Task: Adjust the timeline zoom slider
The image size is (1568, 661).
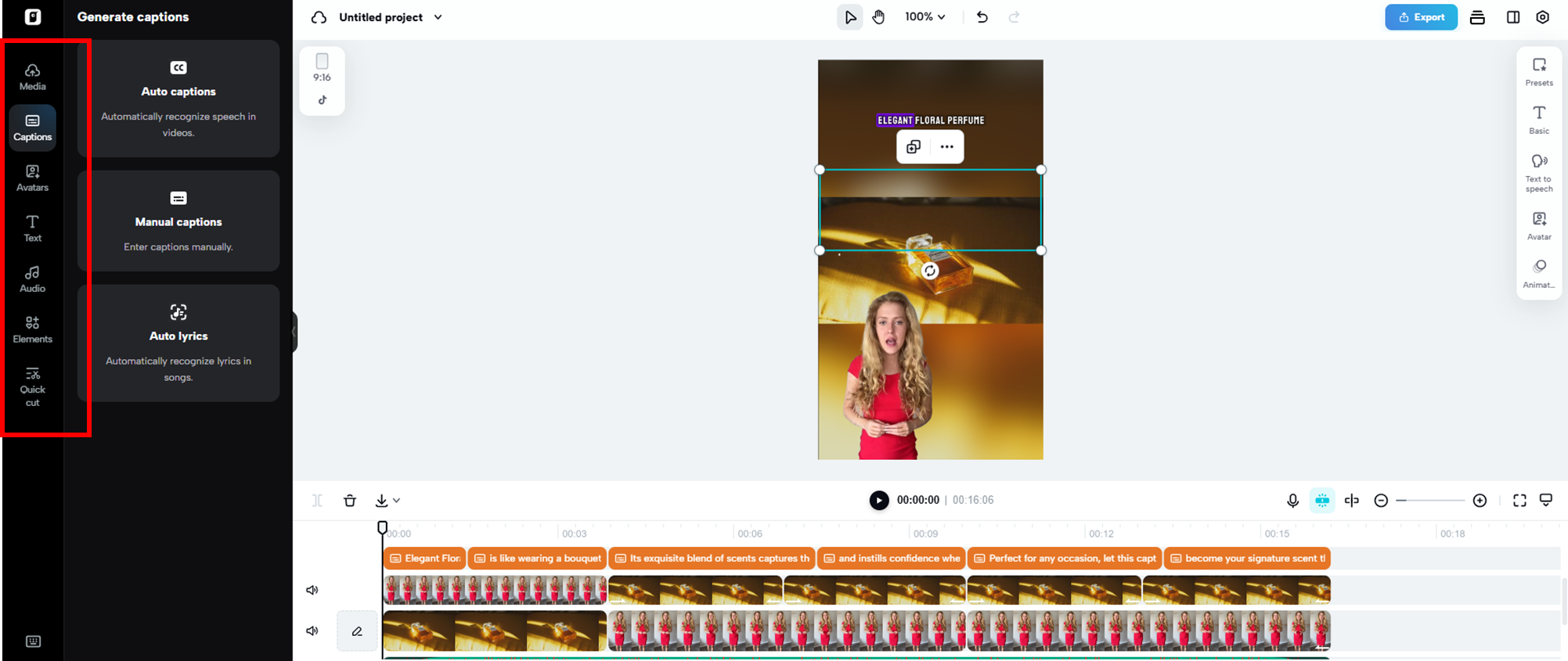Action: pos(1430,501)
